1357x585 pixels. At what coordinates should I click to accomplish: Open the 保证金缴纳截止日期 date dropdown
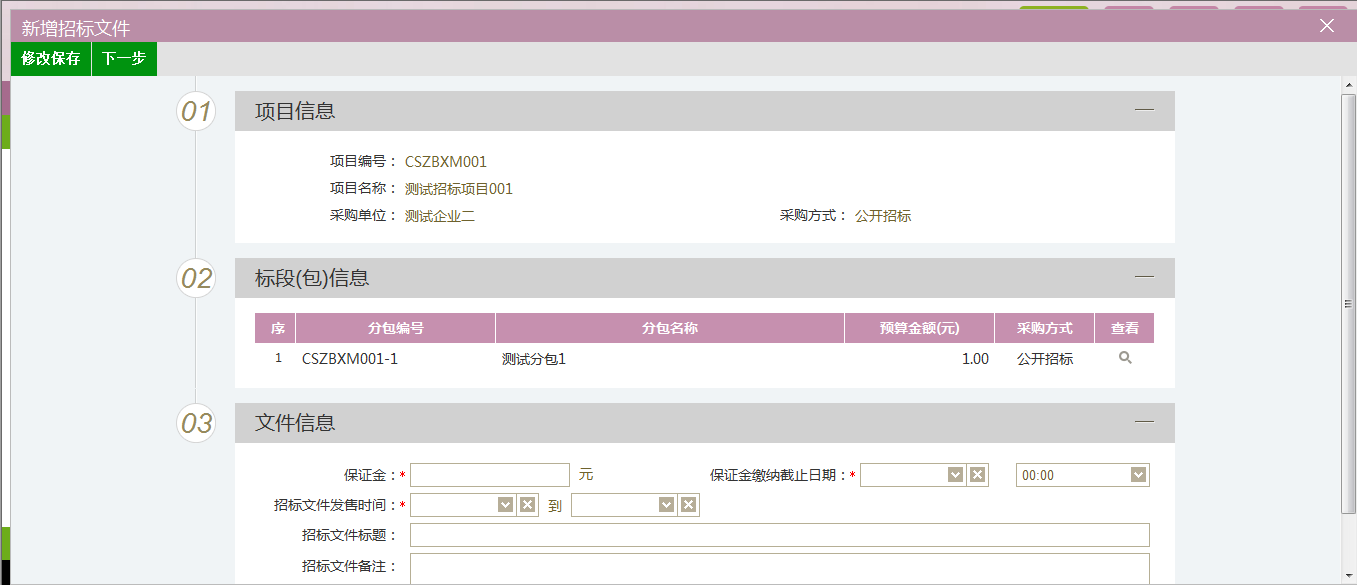[955, 475]
